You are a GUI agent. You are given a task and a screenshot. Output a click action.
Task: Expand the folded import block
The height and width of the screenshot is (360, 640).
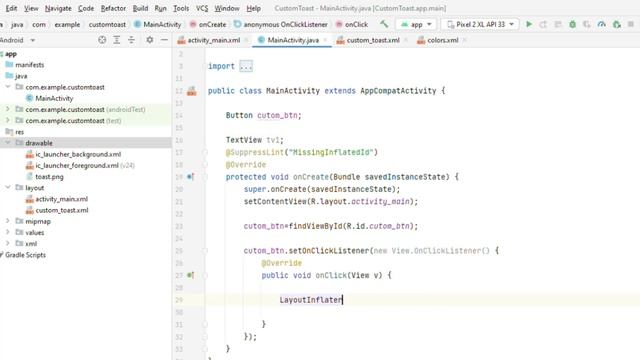(x=246, y=66)
